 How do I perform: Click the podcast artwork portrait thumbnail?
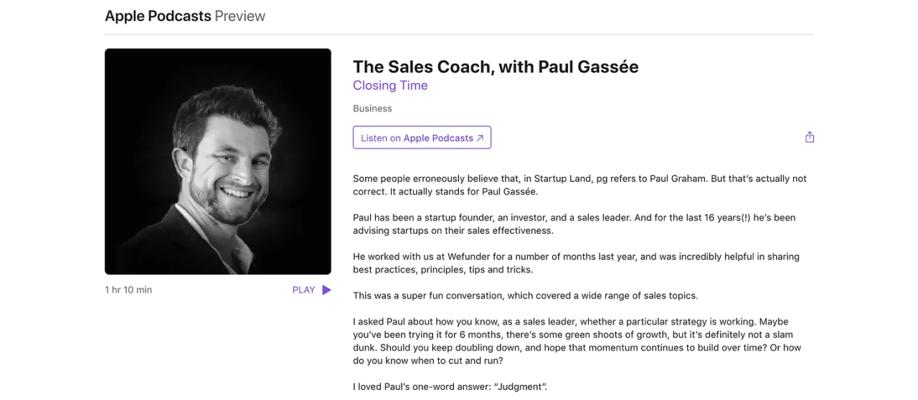[218, 161]
